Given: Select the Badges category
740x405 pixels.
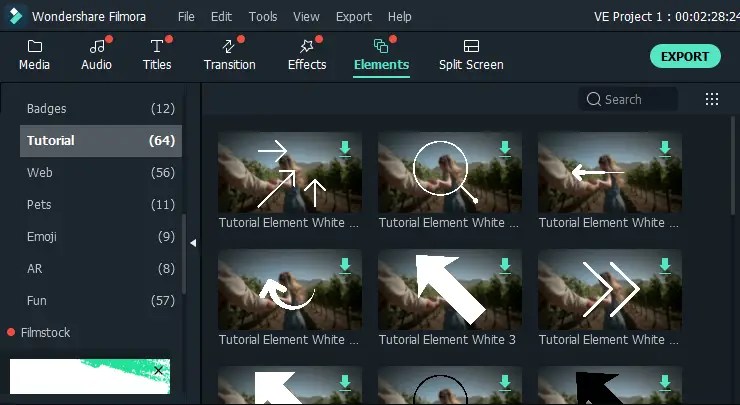Looking at the screenshot, I should point(101,109).
